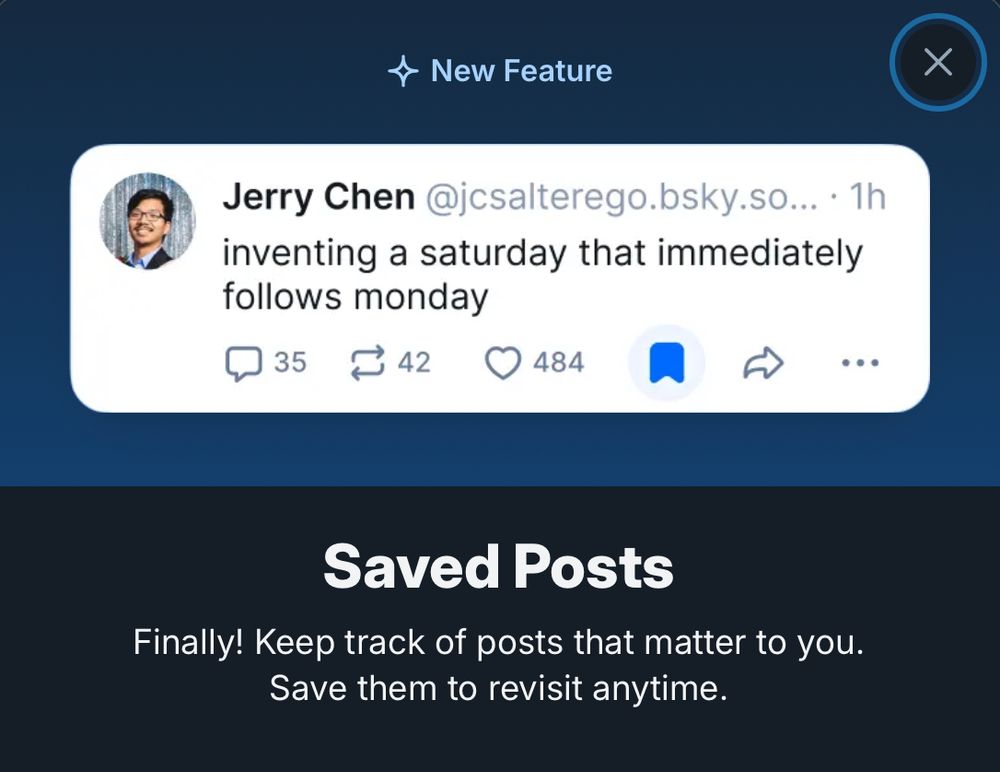Screen dimensions: 1000x772
Task: Open Jerry Chen's profile name link
Action: point(320,196)
